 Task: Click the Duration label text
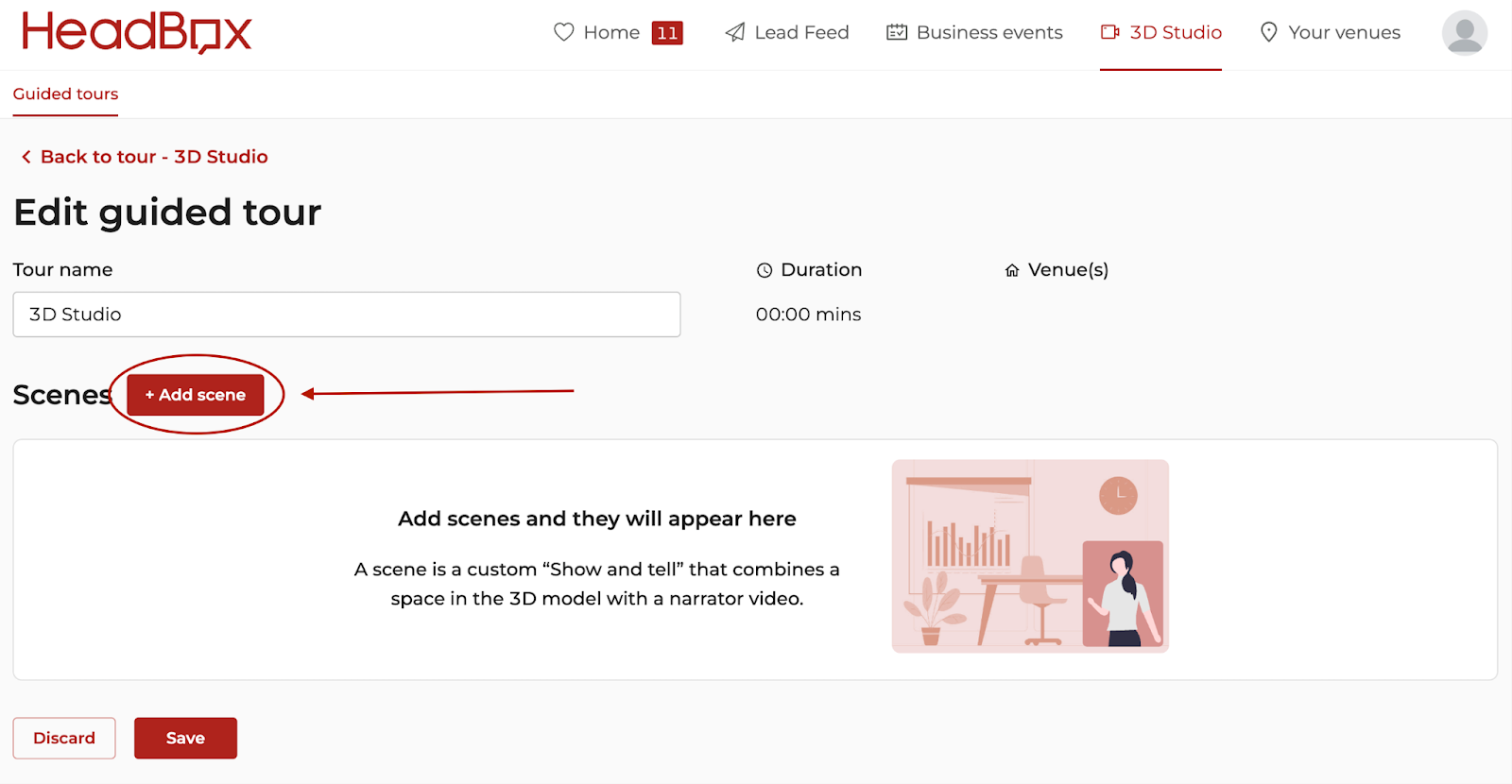click(x=821, y=270)
